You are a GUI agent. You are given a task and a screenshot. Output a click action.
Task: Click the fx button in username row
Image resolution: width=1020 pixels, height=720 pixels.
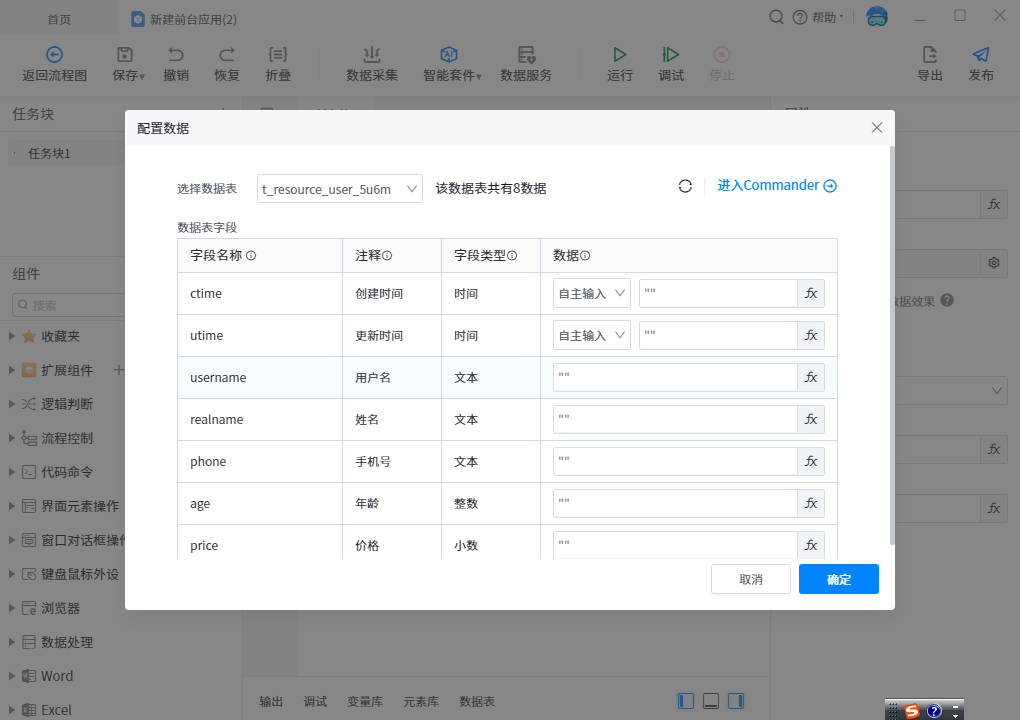click(811, 378)
